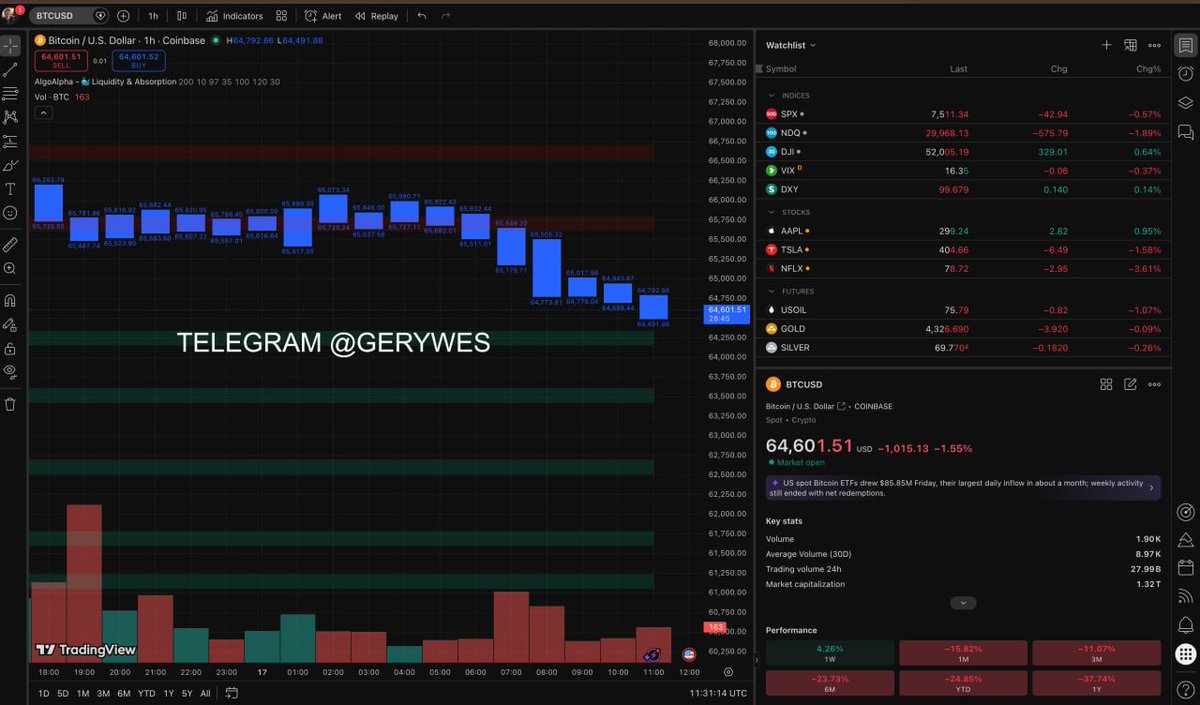Click the red SELL 64,601.51 button
The image size is (1200, 705).
coord(61,61)
